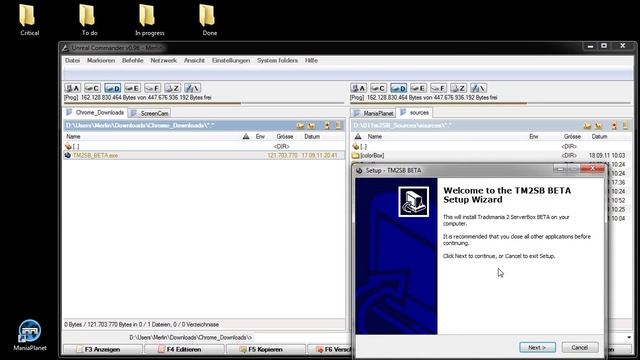Click Cancel in the setup wizard
This screenshot has height=360, width=640.
pyautogui.click(x=580, y=347)
